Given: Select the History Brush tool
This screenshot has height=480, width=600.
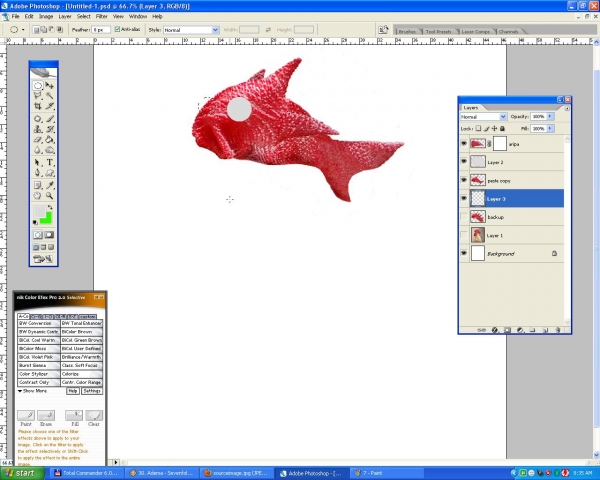Looking at the screenshot, I should click(x=49, y=129).
